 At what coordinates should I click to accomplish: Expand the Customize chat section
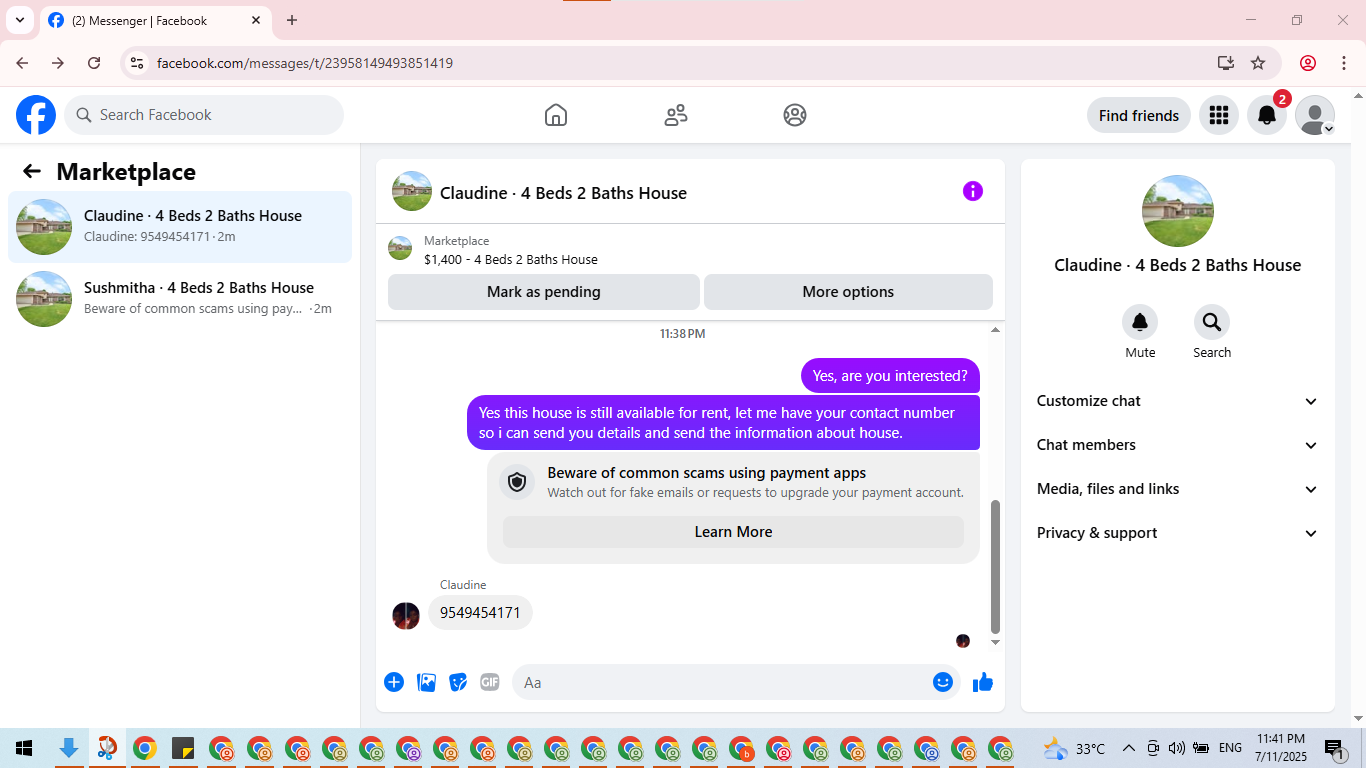click(1178, 401)
